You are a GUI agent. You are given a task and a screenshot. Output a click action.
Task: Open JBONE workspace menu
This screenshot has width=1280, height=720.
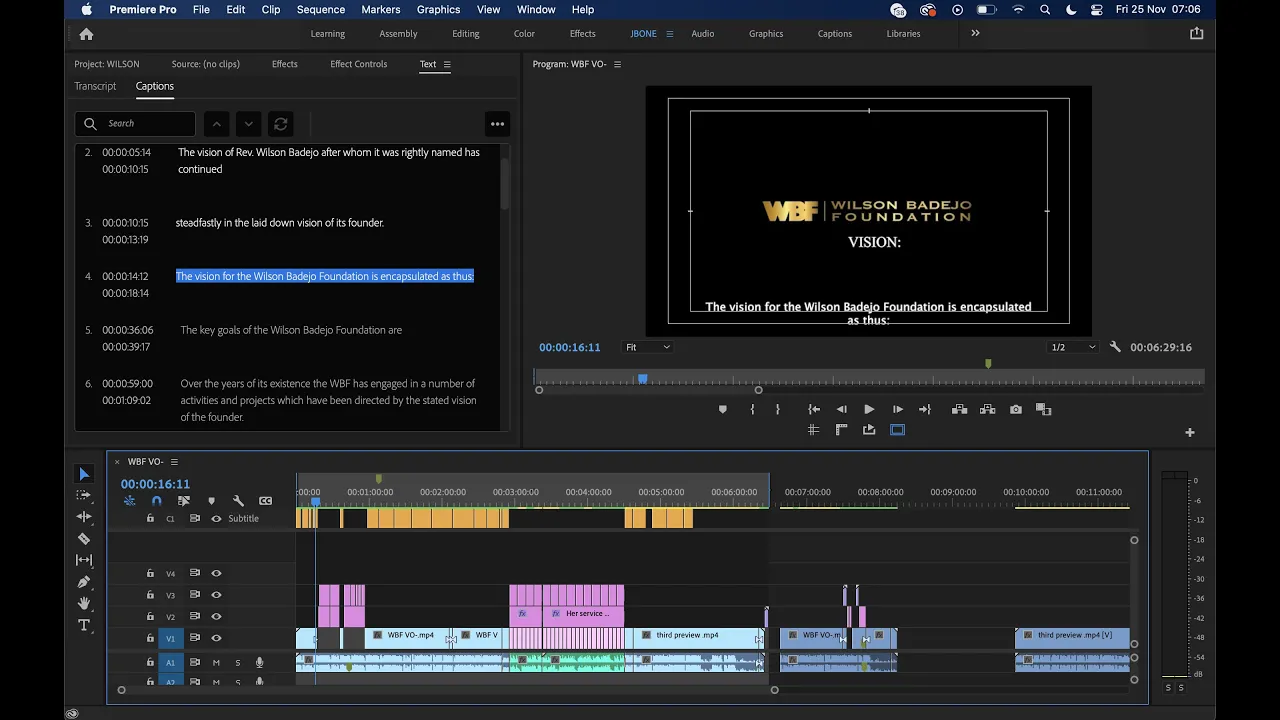coord(670,34)
